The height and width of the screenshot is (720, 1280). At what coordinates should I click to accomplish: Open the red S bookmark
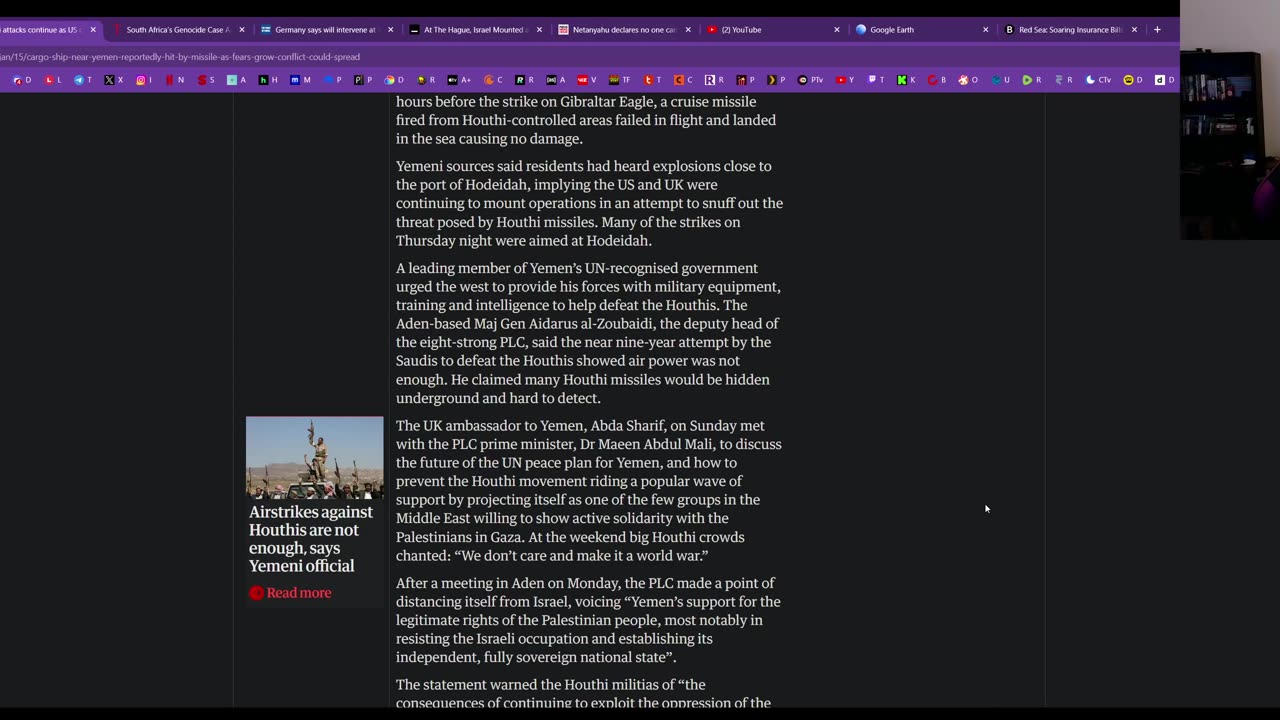206,80
